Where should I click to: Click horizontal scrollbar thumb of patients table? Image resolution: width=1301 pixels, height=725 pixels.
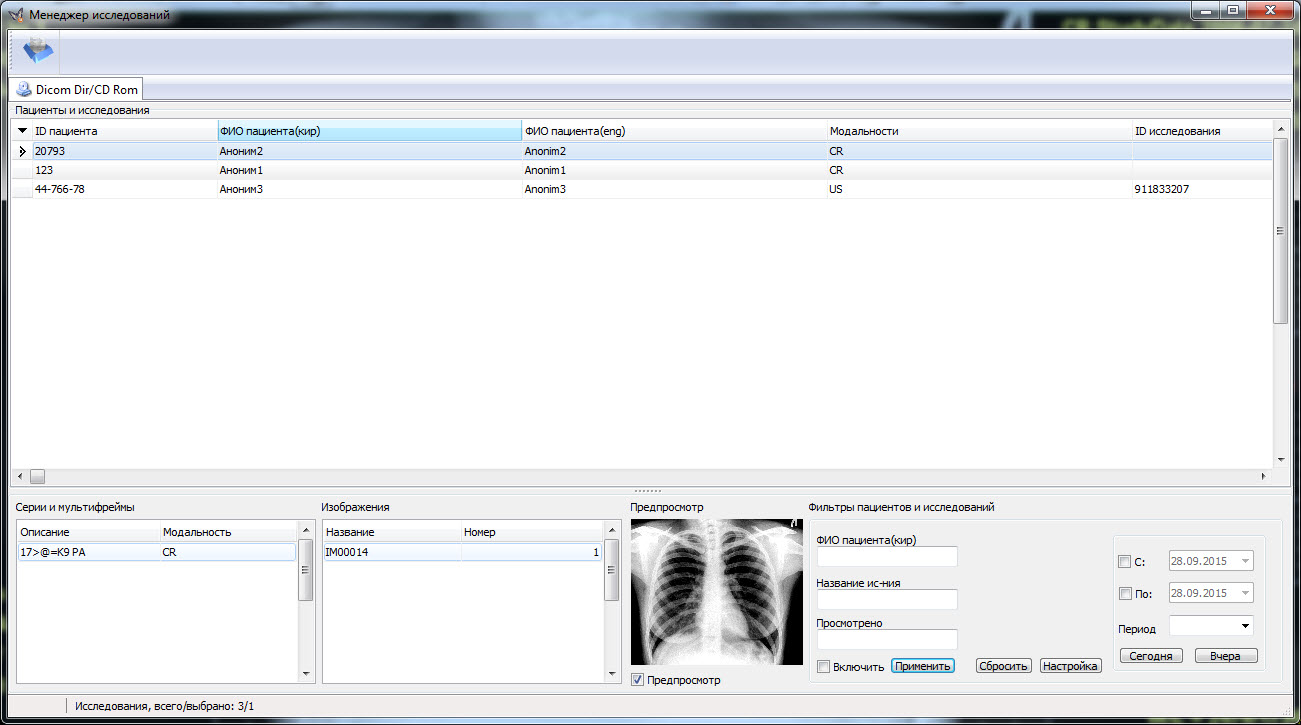click(x=37, y=477)
